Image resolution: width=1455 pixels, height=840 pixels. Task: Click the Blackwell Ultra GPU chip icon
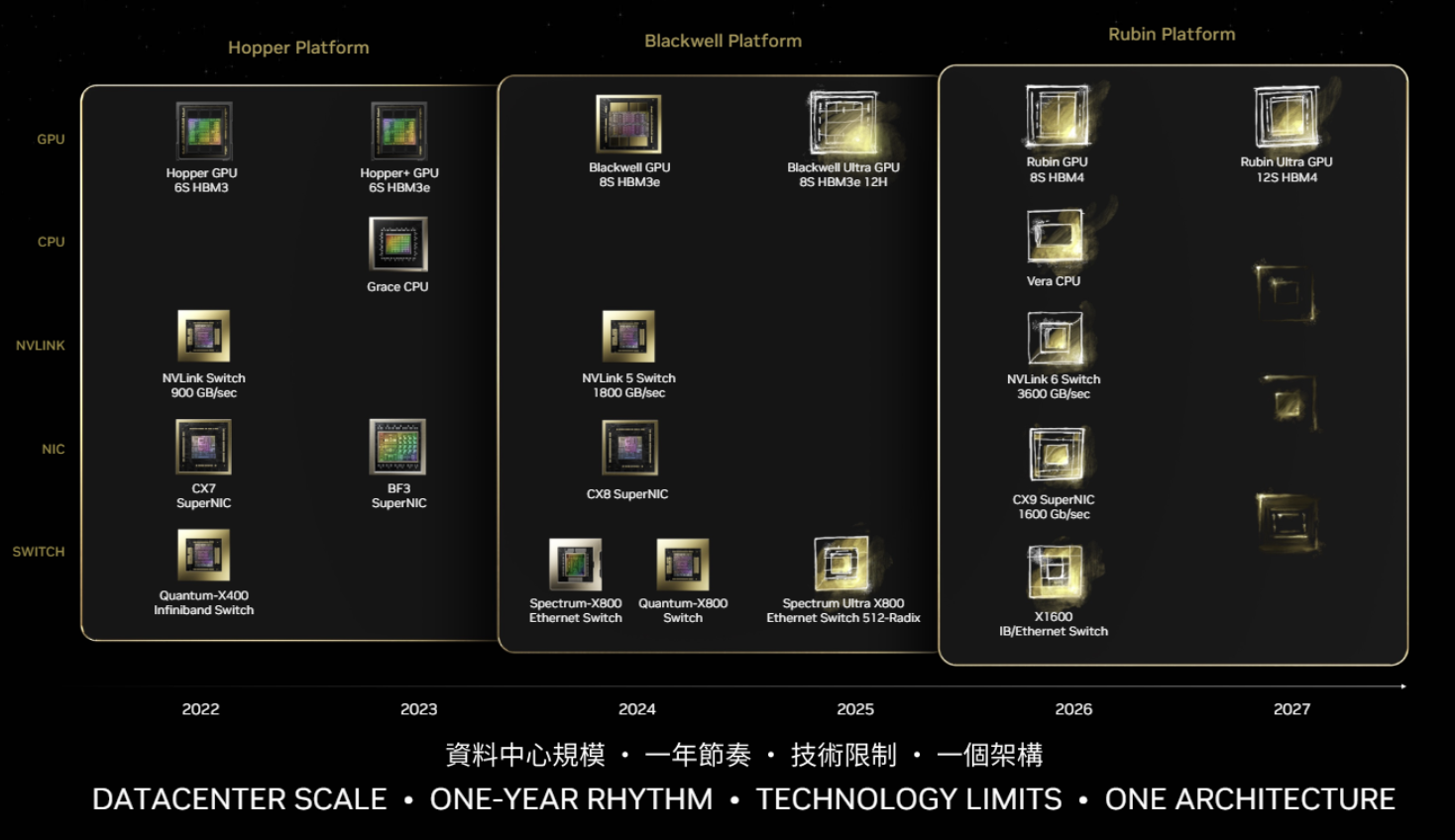[x=842, y=124]
